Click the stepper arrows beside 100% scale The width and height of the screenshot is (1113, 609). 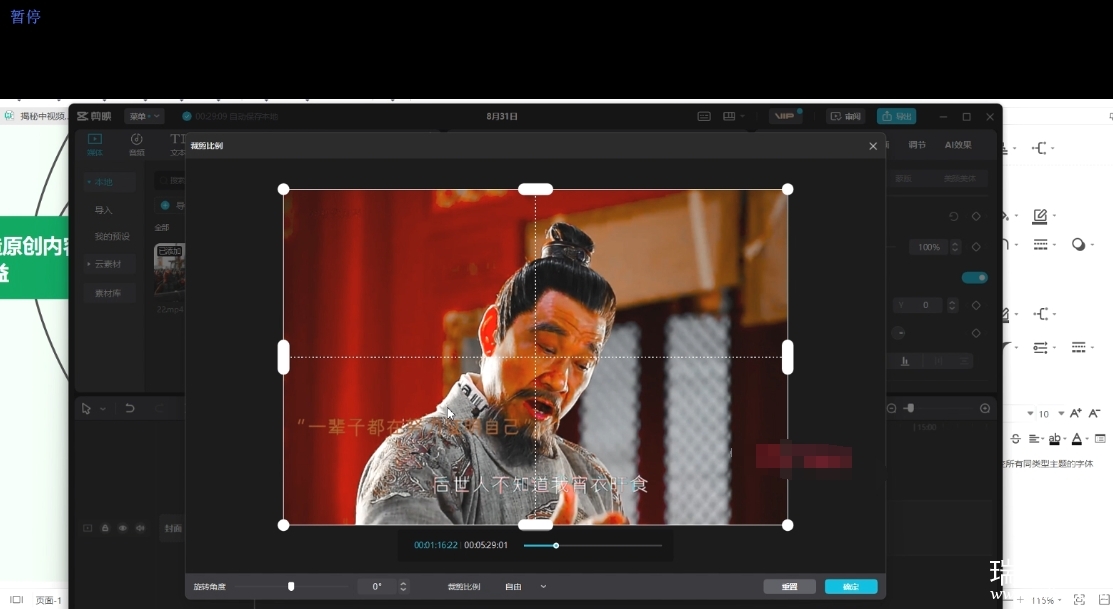coord(955,247)
